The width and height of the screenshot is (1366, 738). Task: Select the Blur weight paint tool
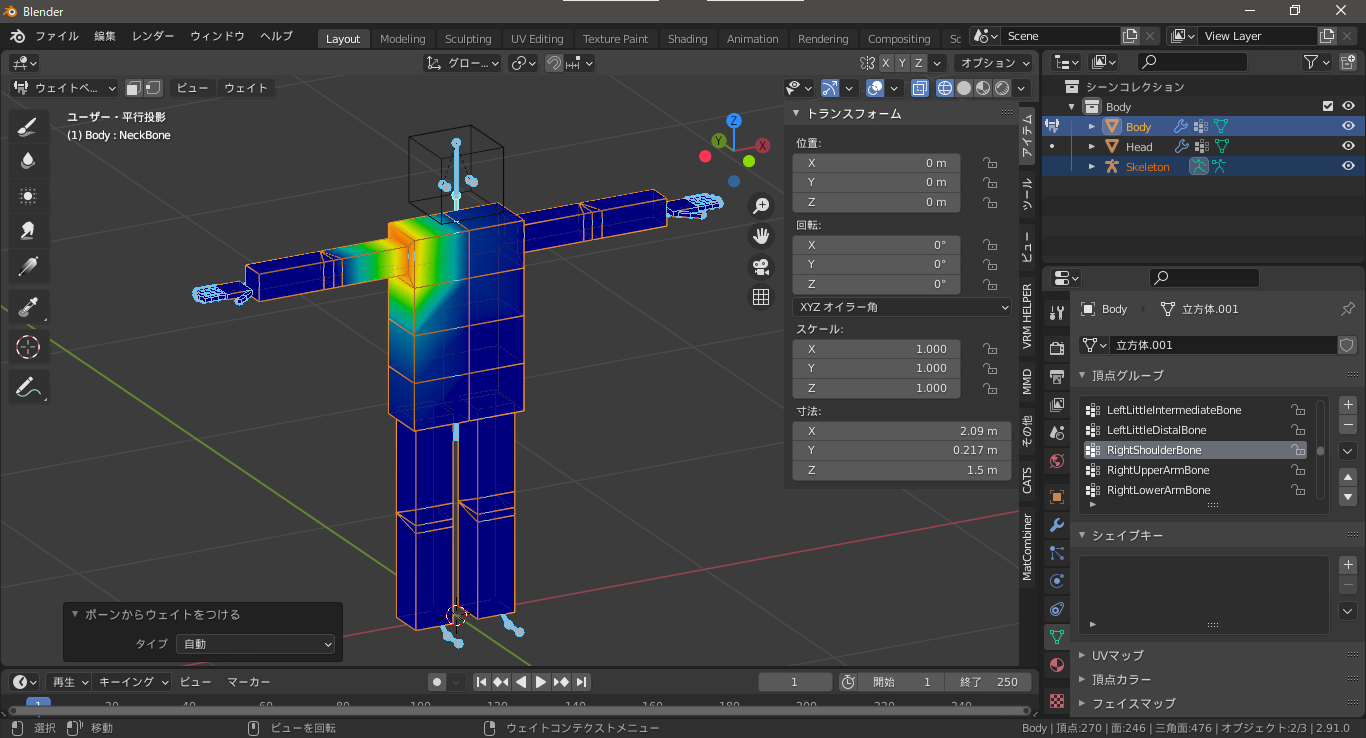pos(28,160)
